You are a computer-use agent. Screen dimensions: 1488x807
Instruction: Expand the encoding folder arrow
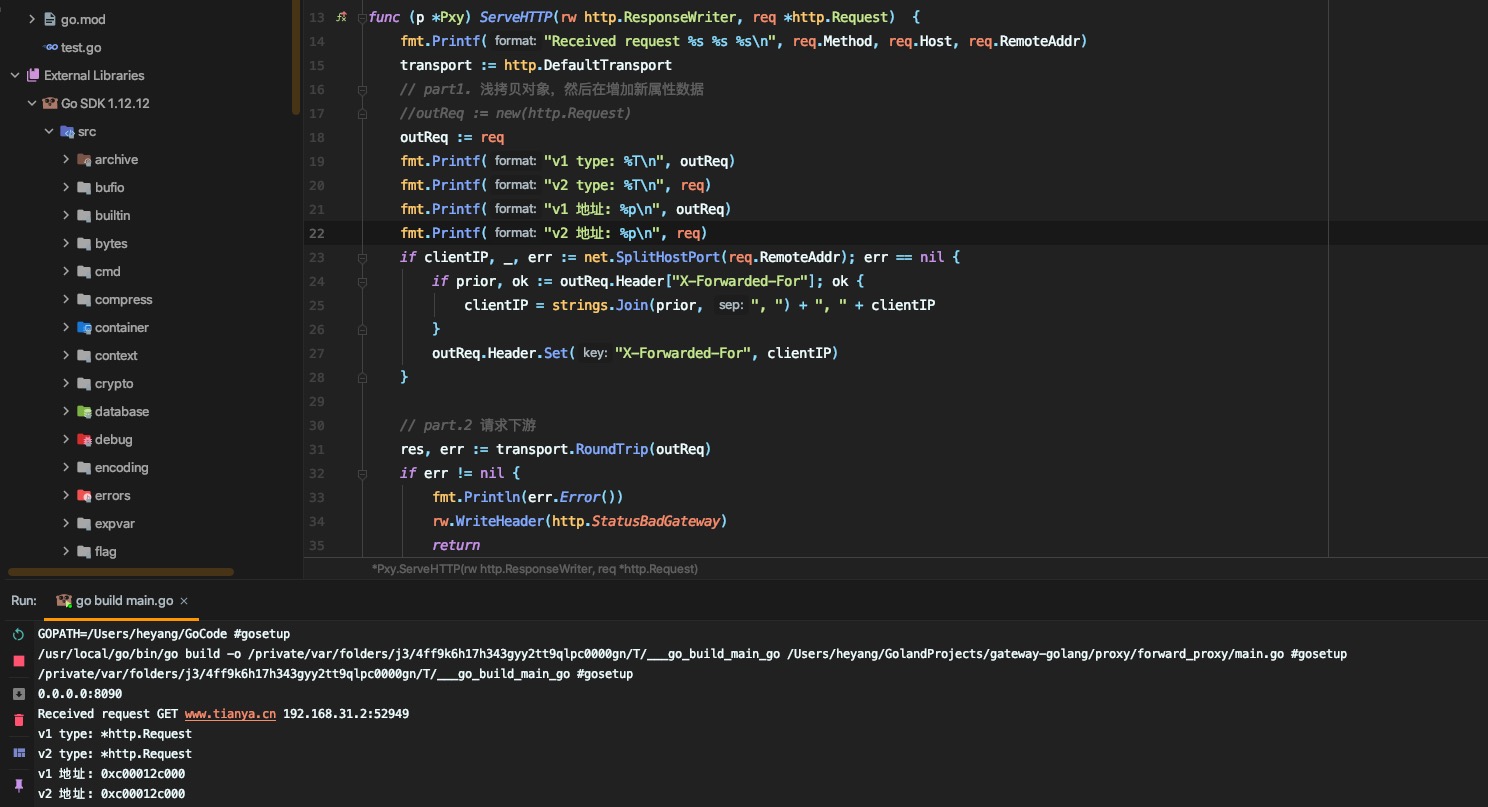(66, 467)
